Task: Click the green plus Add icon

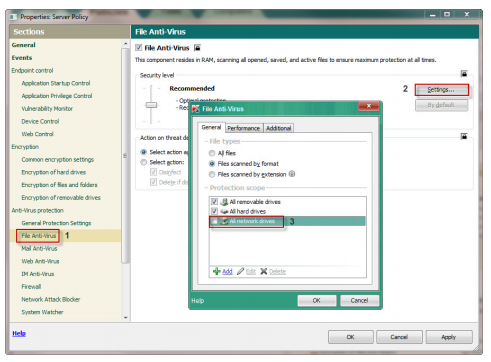Action: pos(217,271)
